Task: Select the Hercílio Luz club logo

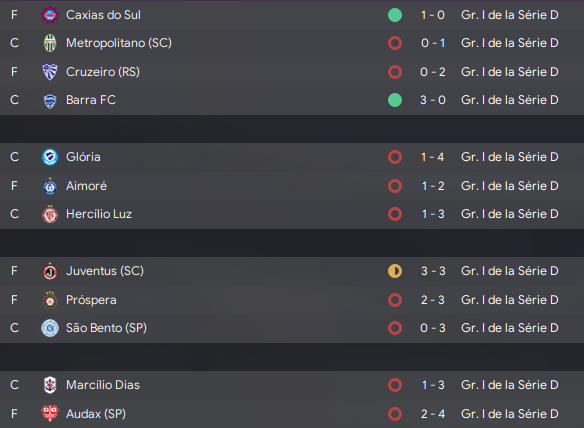Action: 50,214
